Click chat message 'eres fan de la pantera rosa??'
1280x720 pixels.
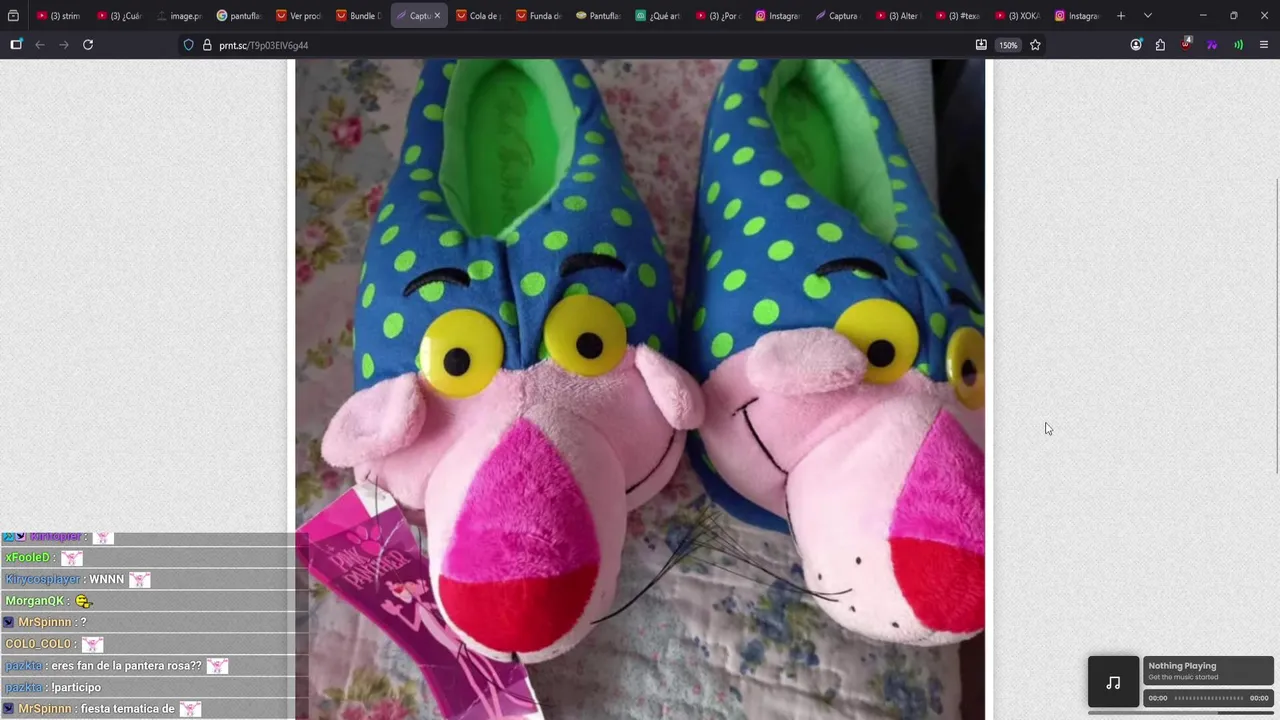pos(126,666)
